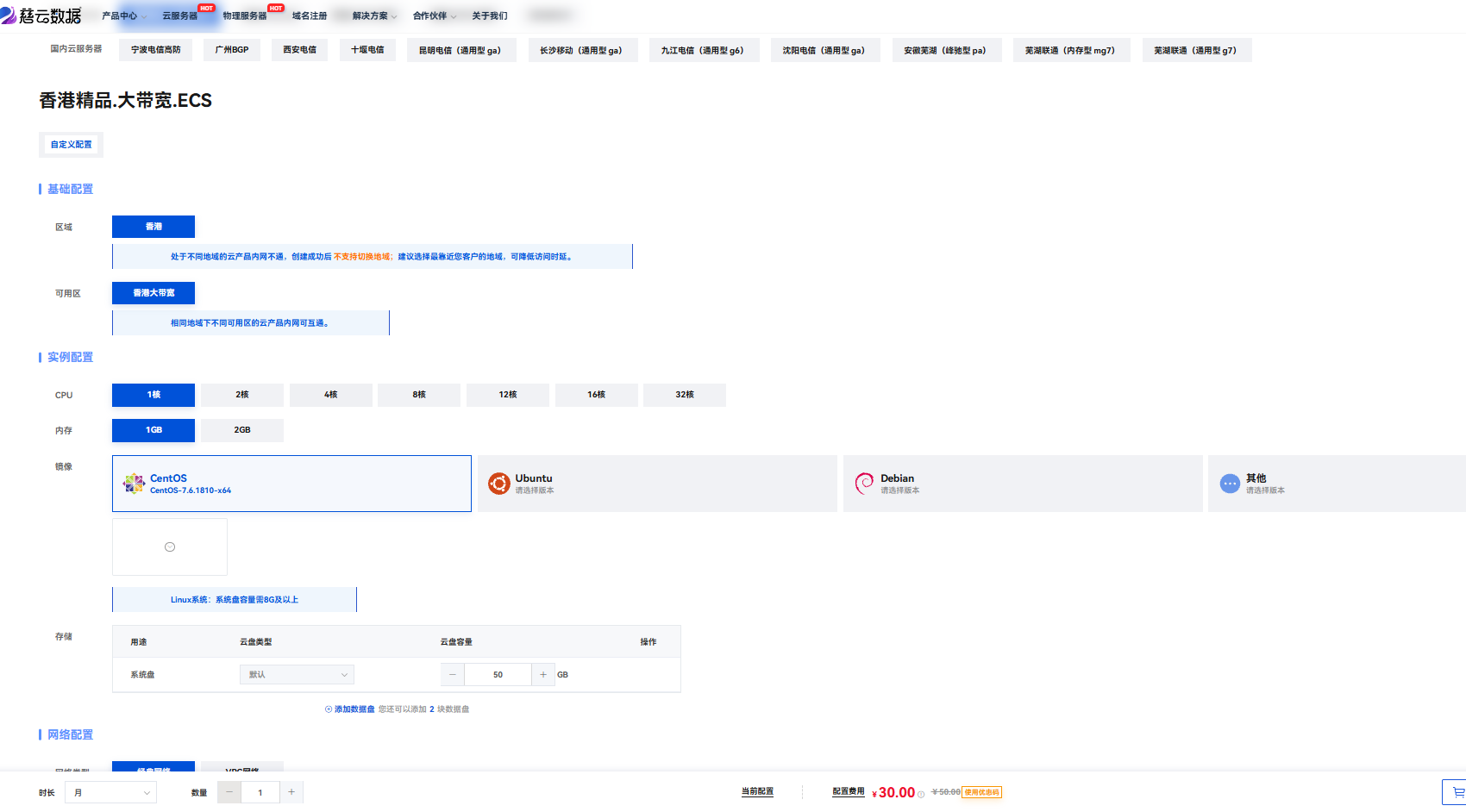Open the 云盘类型 默认 dropdown

pyautogui.click(x=297, y=675)
